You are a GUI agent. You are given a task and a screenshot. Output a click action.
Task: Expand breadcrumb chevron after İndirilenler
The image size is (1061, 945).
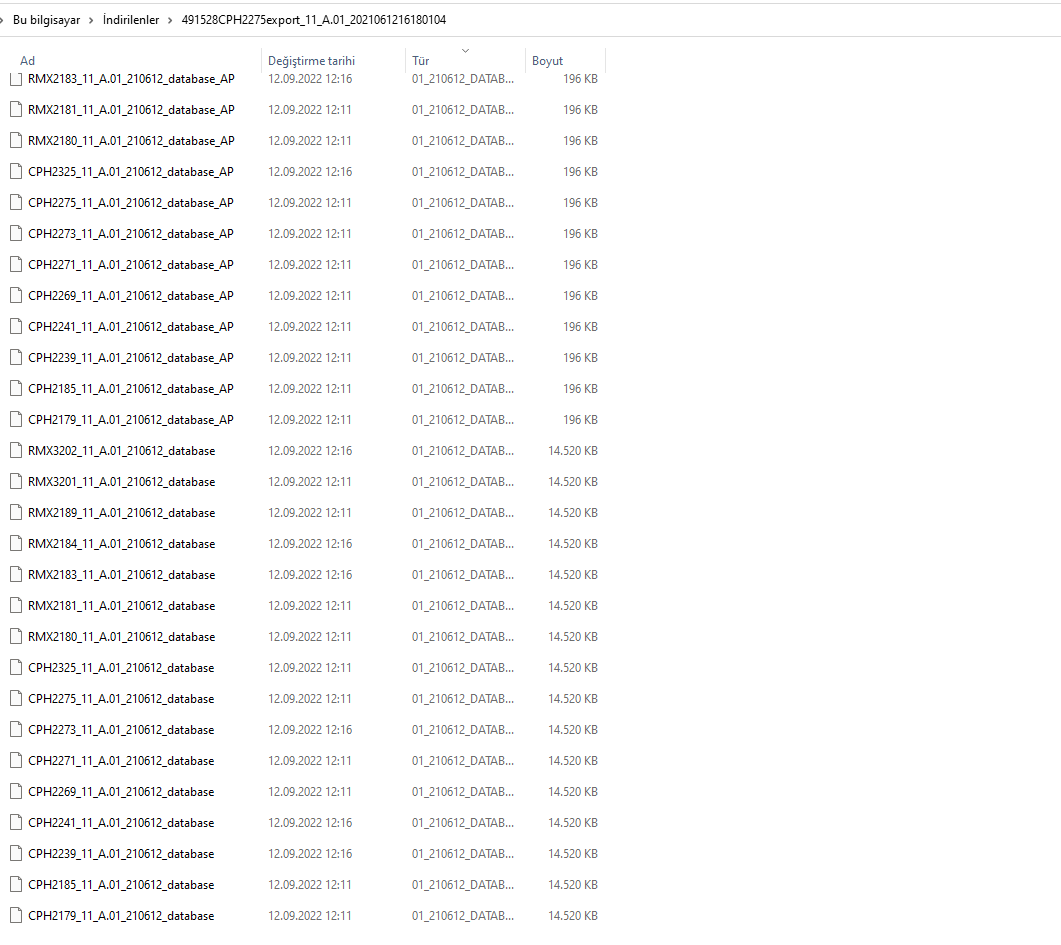coord(171,20)
